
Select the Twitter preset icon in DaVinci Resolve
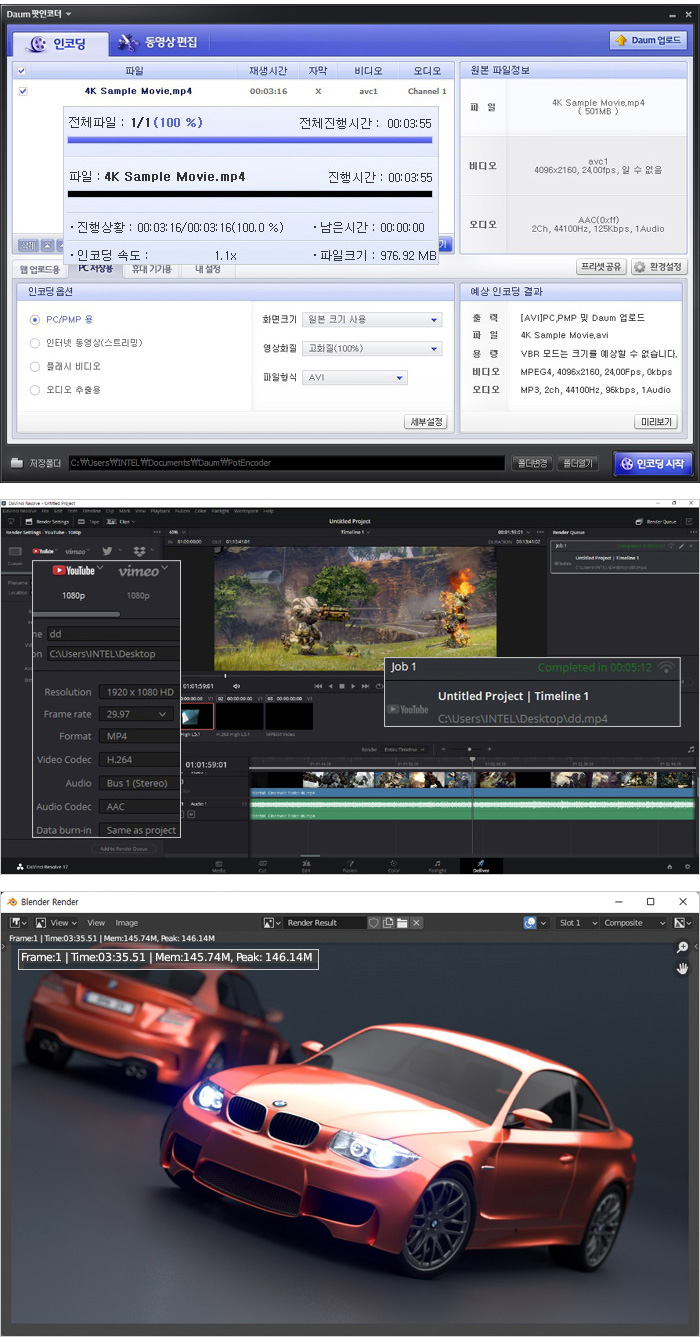coord(107,550)
